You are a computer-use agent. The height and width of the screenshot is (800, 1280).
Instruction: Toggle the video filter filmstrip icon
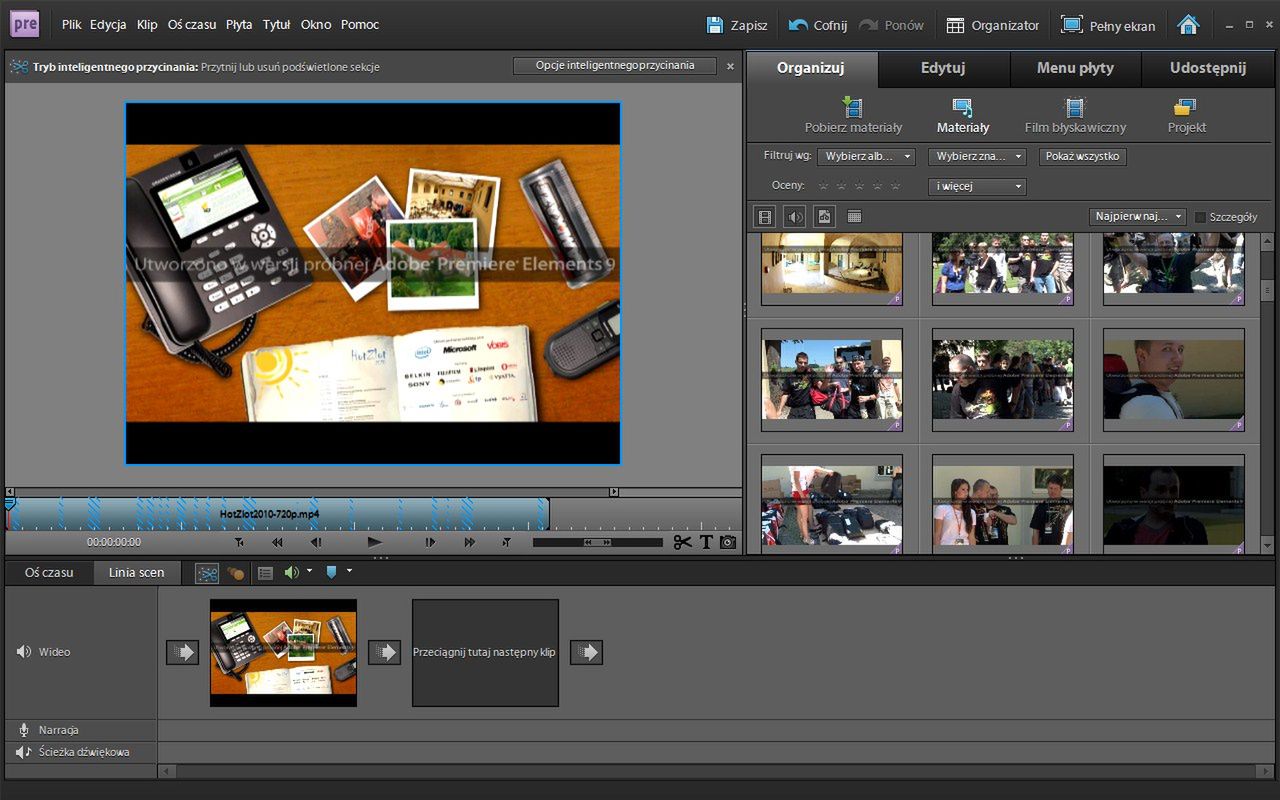coord(765,216)
